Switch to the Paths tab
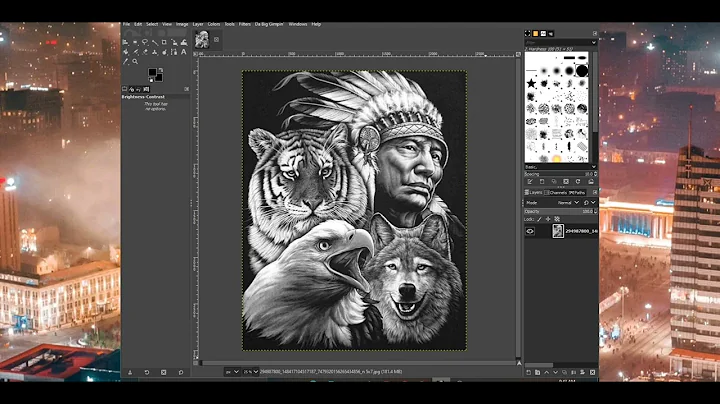The height and width of the screenshot is (404, 720). click(577, 193)
